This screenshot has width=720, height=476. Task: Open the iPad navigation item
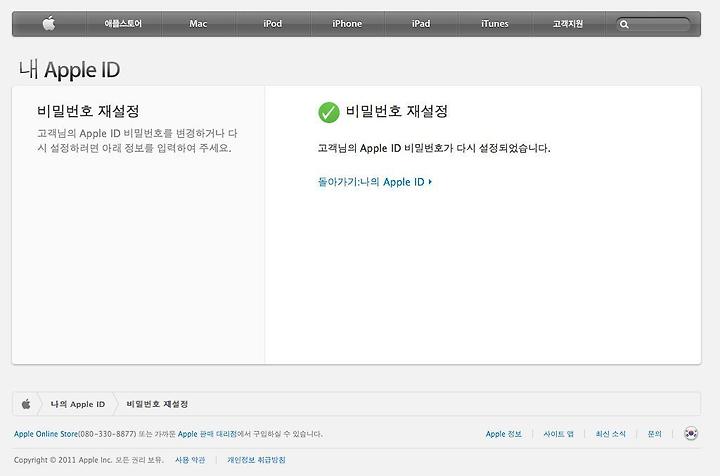[x=421, y=23]
